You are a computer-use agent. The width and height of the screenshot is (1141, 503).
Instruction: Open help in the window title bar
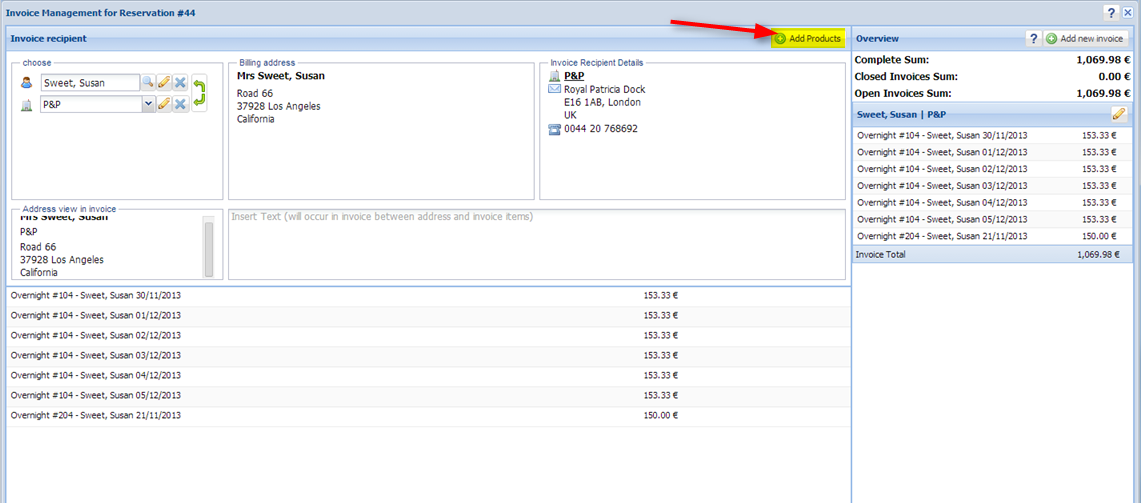[1111, 12]
